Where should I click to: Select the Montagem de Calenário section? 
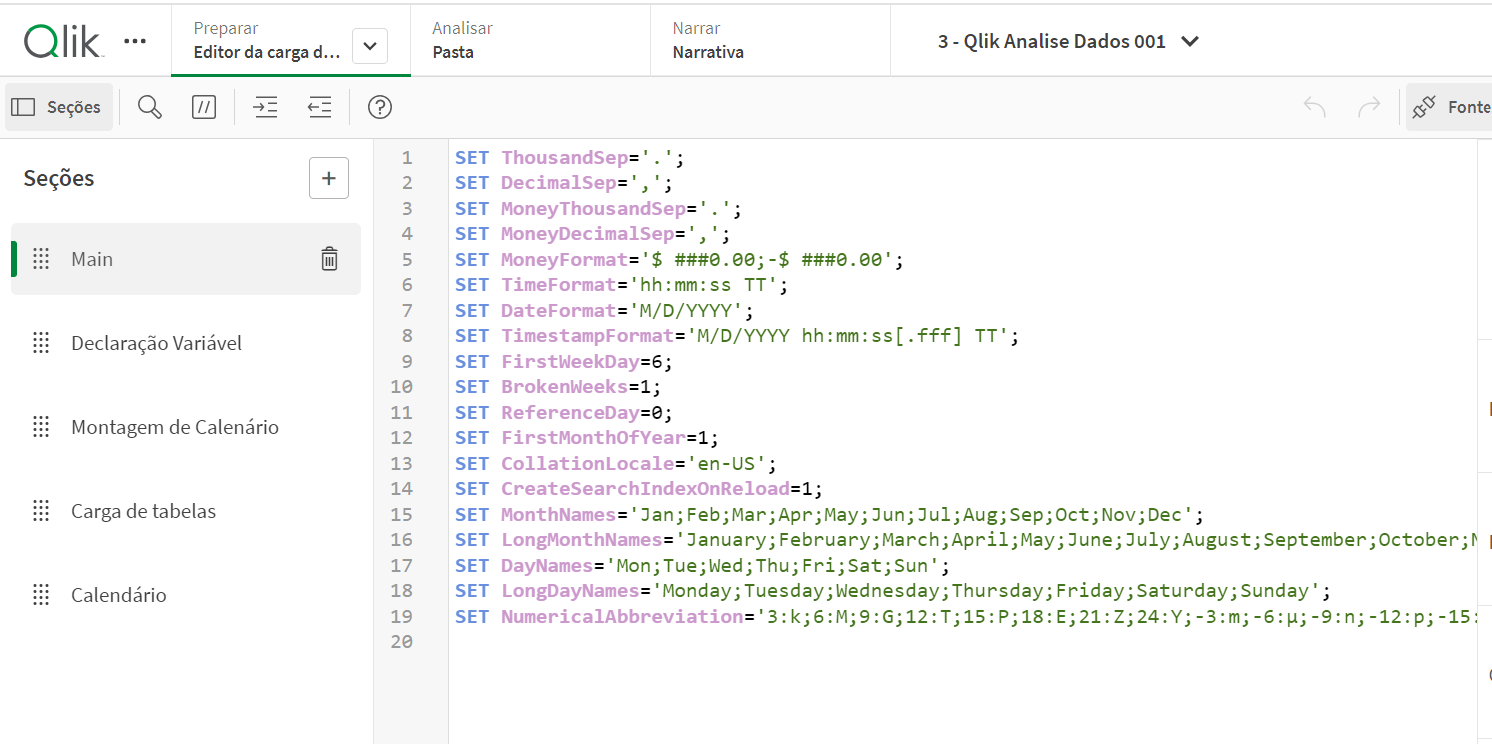tap(174, 427)
